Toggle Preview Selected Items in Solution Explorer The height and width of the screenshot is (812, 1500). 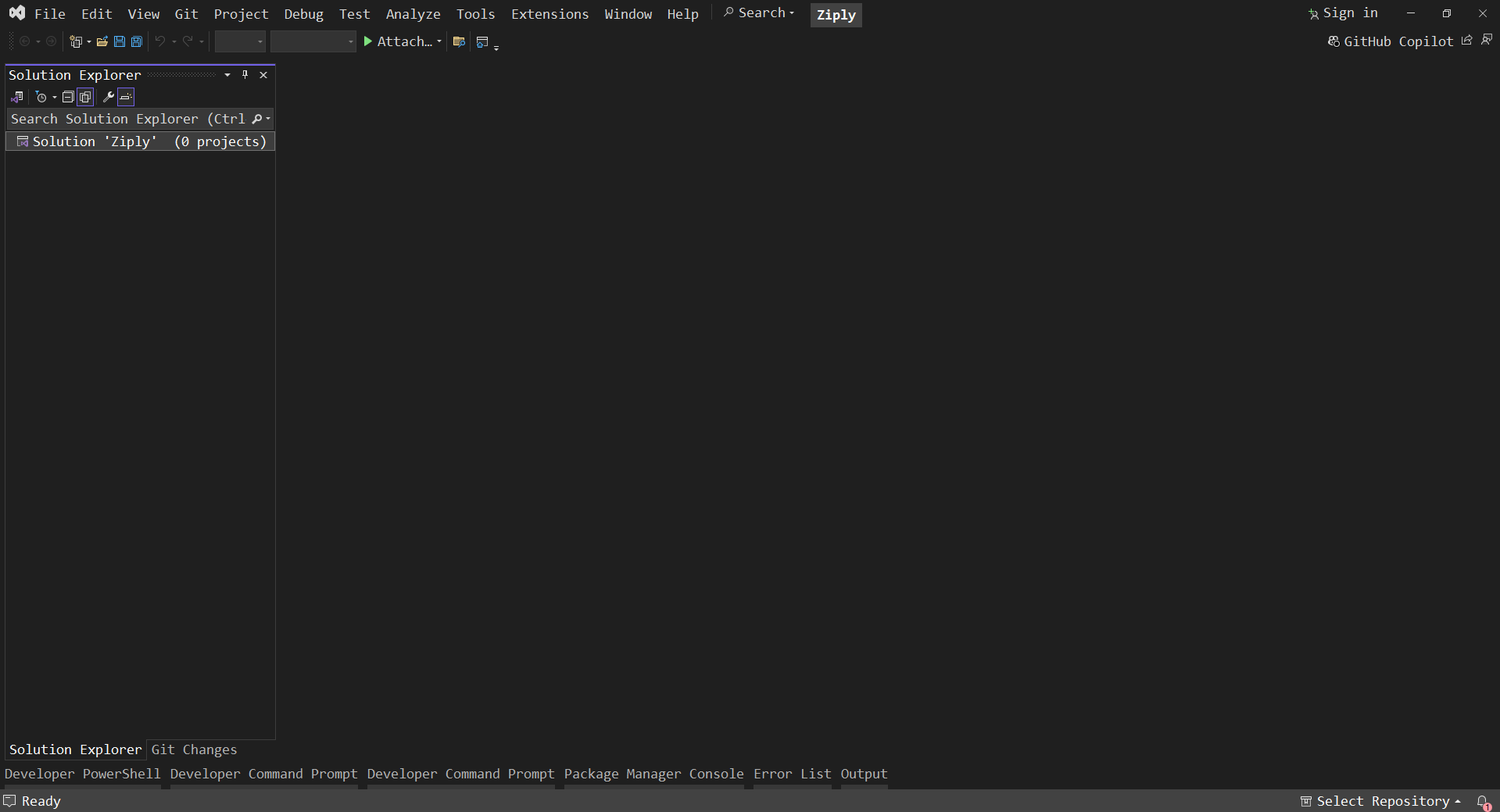126,97
